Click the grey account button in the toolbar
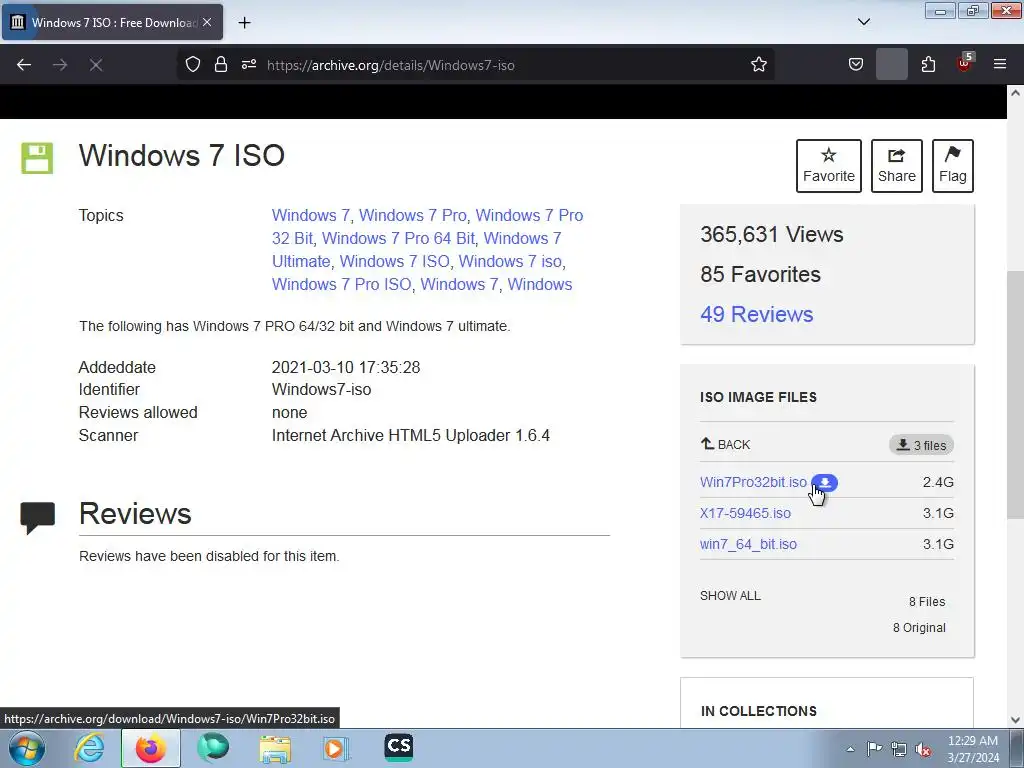This screenshot has width=1024, height=768. [891, 65]
